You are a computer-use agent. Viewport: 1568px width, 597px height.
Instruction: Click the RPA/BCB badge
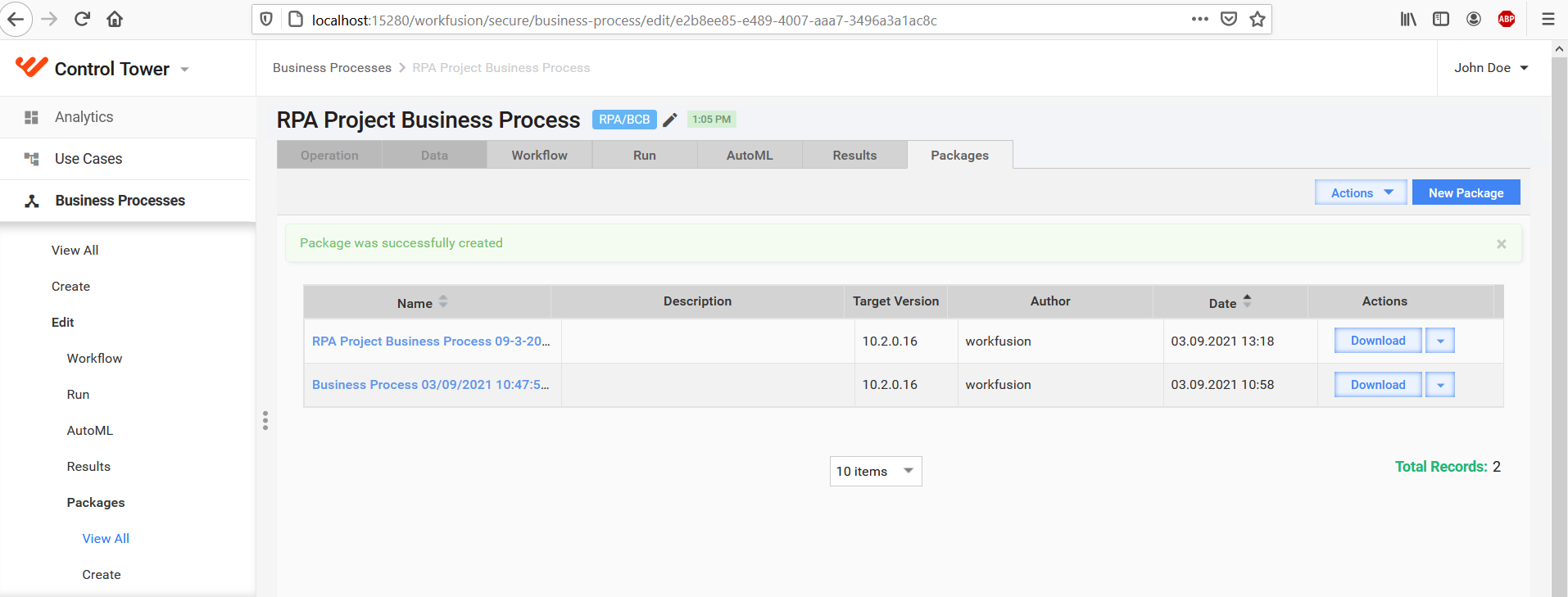click(624, 120)
